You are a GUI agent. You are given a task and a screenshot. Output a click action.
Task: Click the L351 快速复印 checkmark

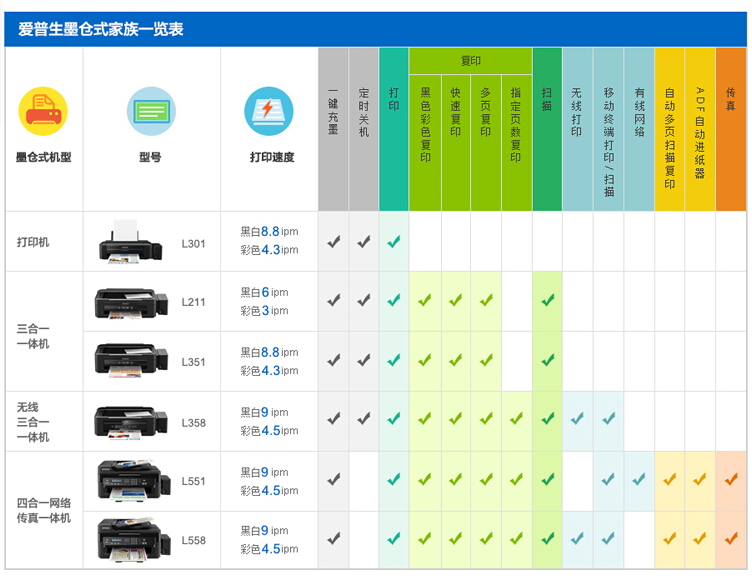tap(456, 360)
